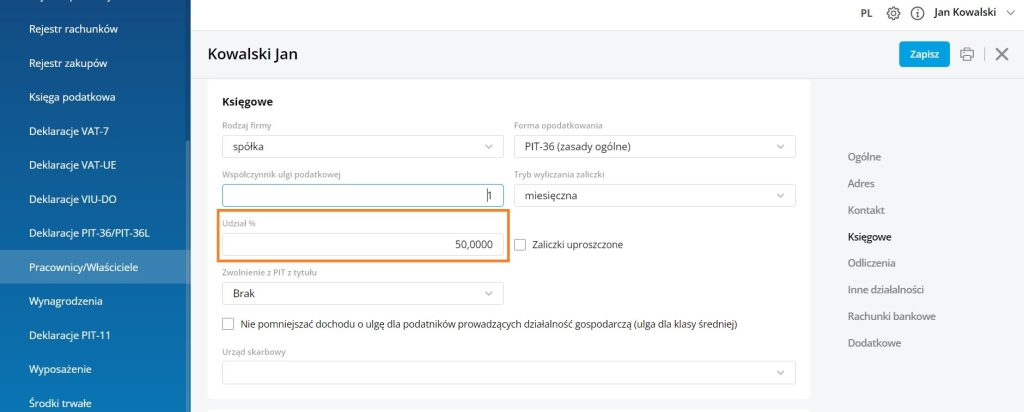Open the Rodzaj firmy dropdown
This screenshot has height=412, width=1024.
[x=362, y=146]
